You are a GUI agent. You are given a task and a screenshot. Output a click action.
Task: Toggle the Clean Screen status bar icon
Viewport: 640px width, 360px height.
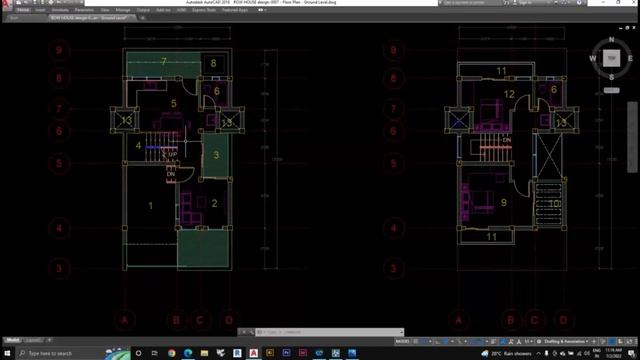[x=629, y=341]
